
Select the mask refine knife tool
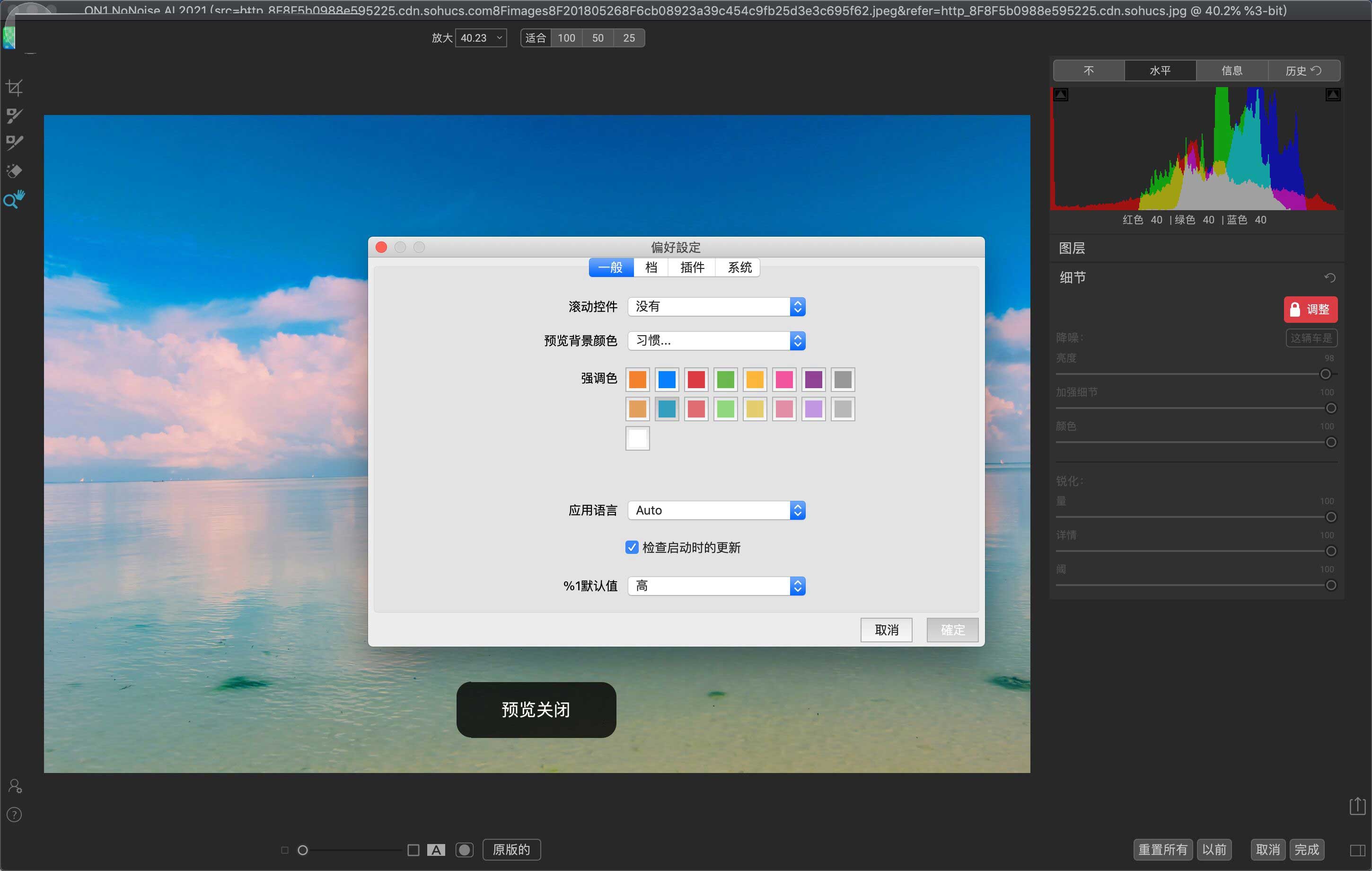pos(14,142)
